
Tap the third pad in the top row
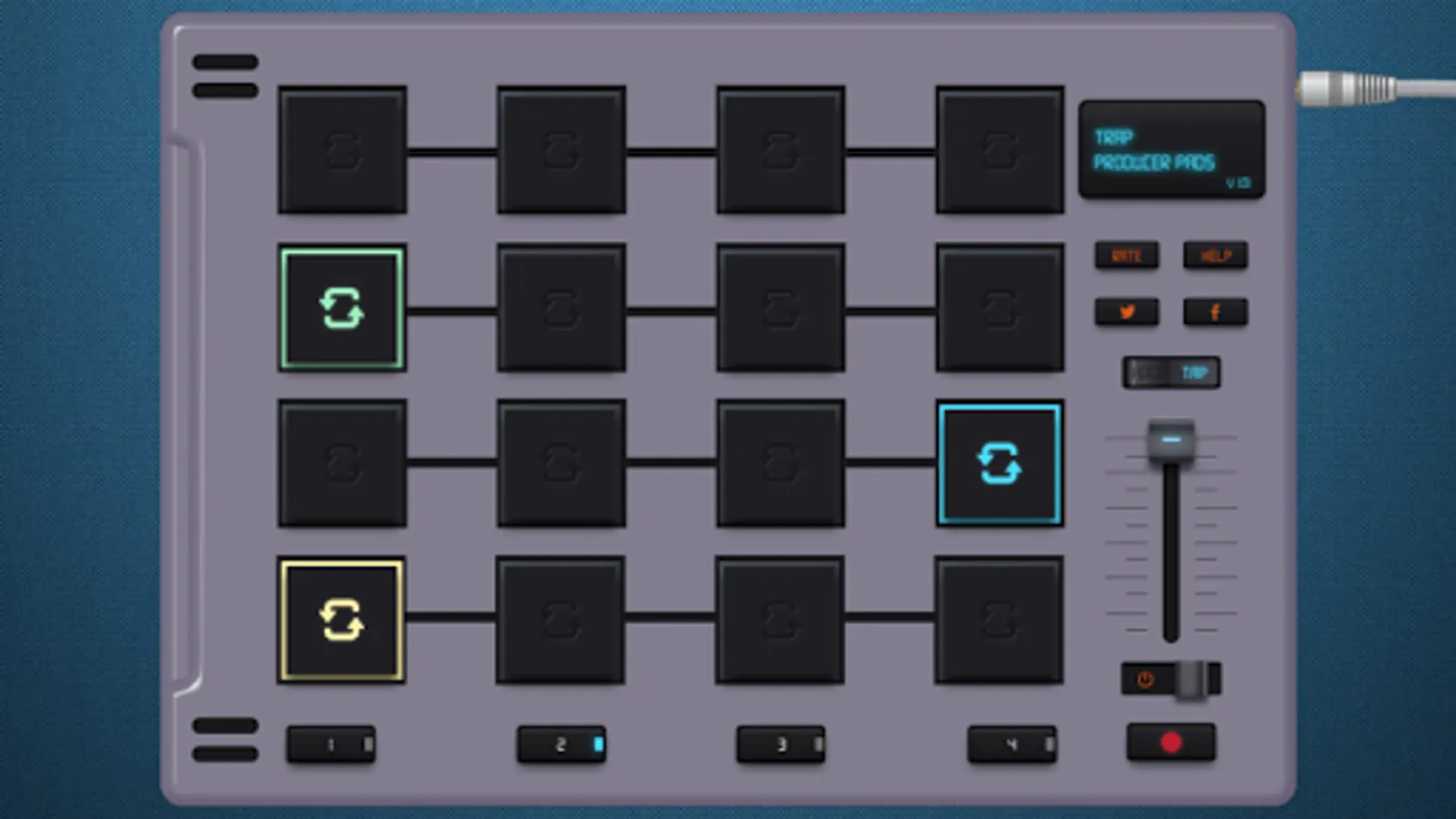tap(781, 150)
